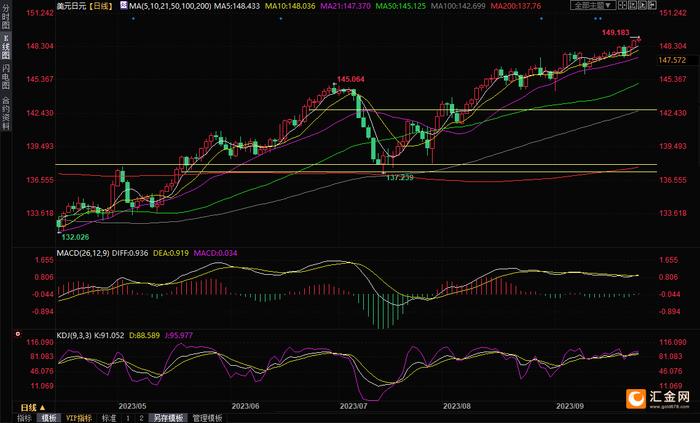This screenshot has height=423, width=700.
Task: Select the 指标 bottom tab
Action: click(25, 418)
